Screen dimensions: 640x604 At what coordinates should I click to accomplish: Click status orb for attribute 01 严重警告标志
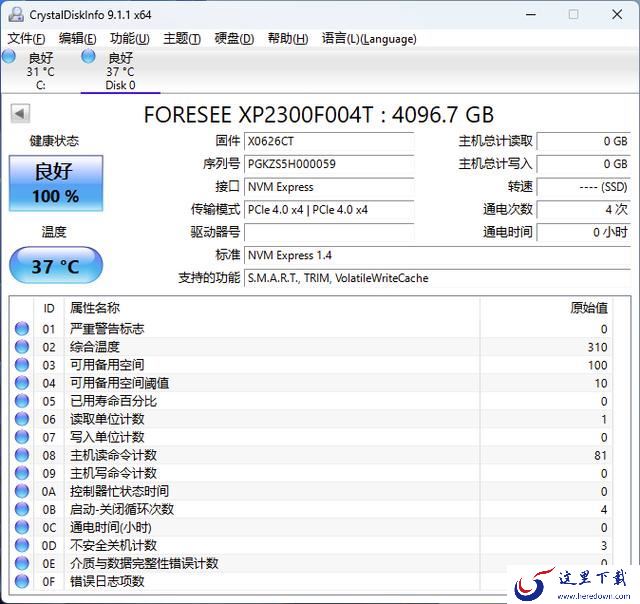click(x=22, y=329)
